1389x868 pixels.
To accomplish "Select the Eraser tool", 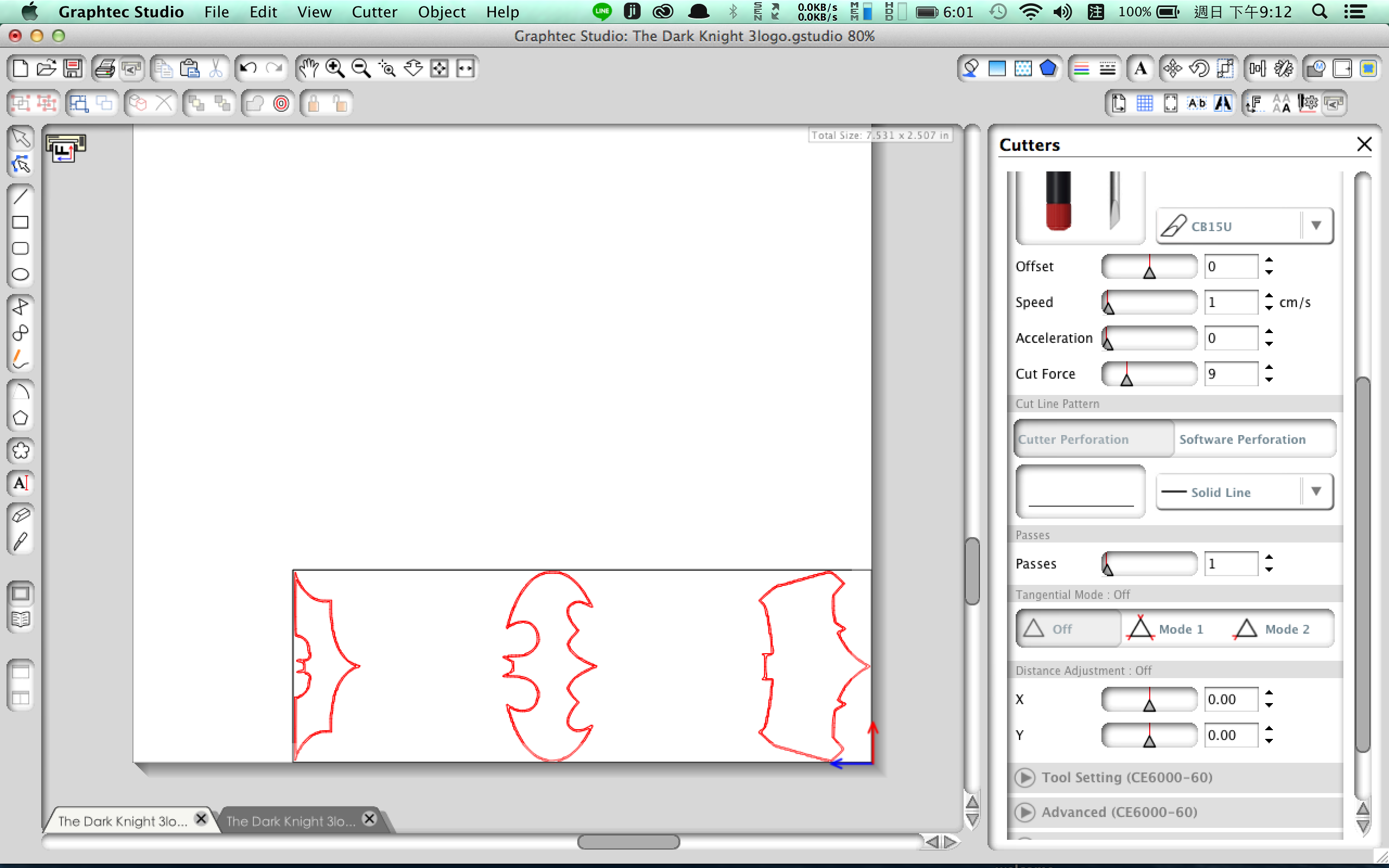I will [x=21, y=515].
